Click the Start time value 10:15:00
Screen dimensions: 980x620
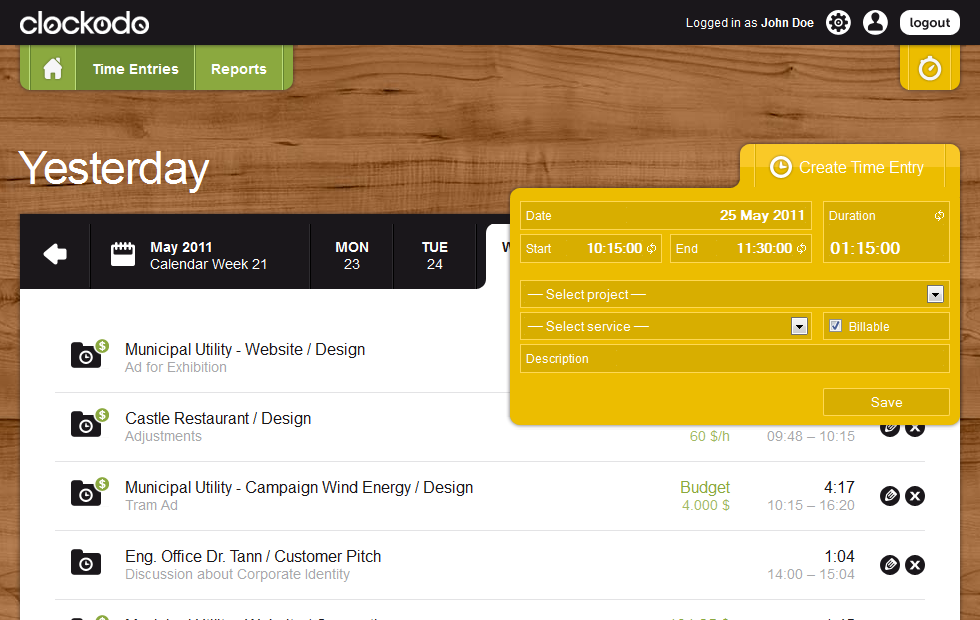(614, 248)
